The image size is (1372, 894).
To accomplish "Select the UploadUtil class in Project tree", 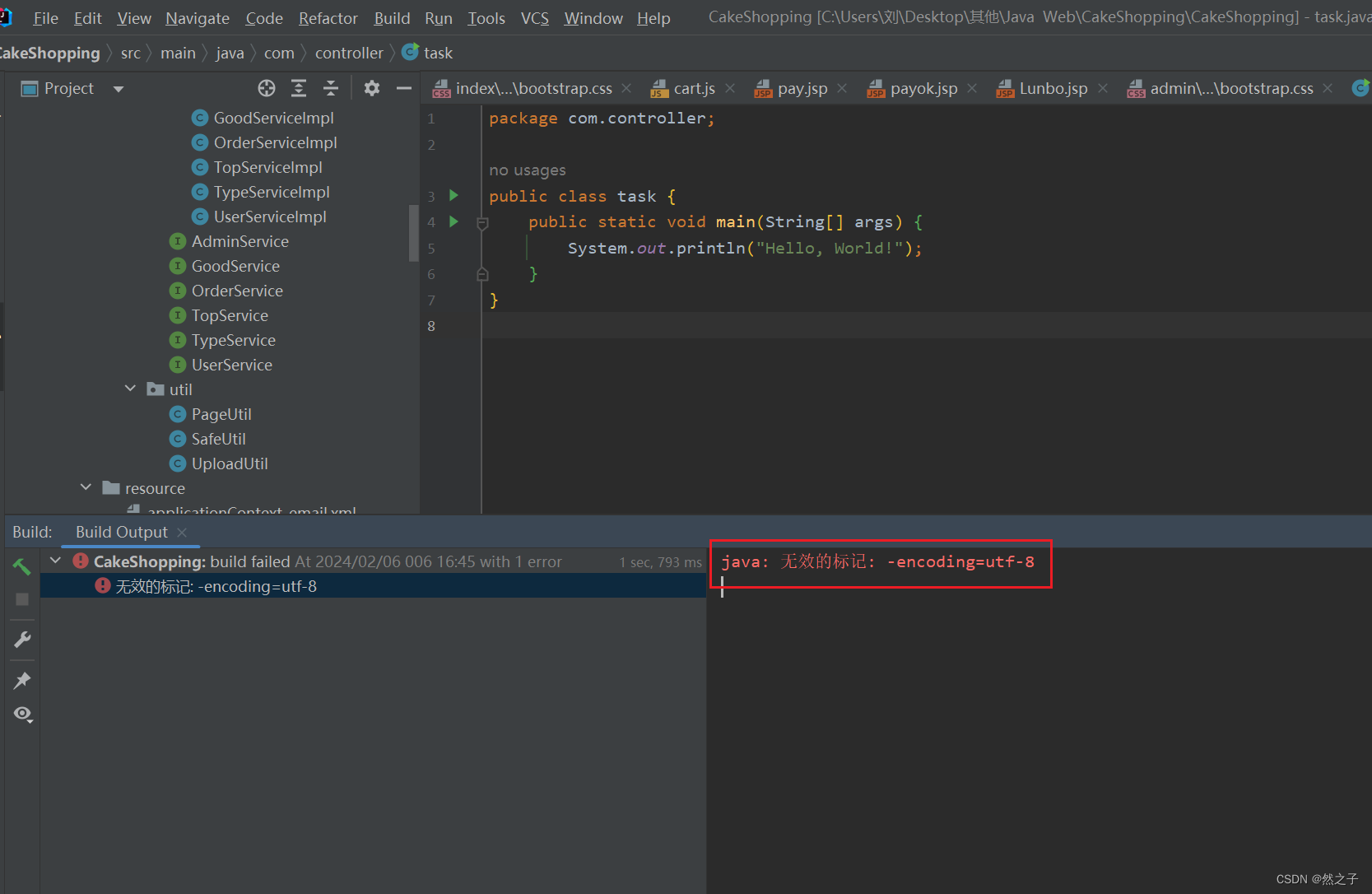I will (x=229, y=463).
